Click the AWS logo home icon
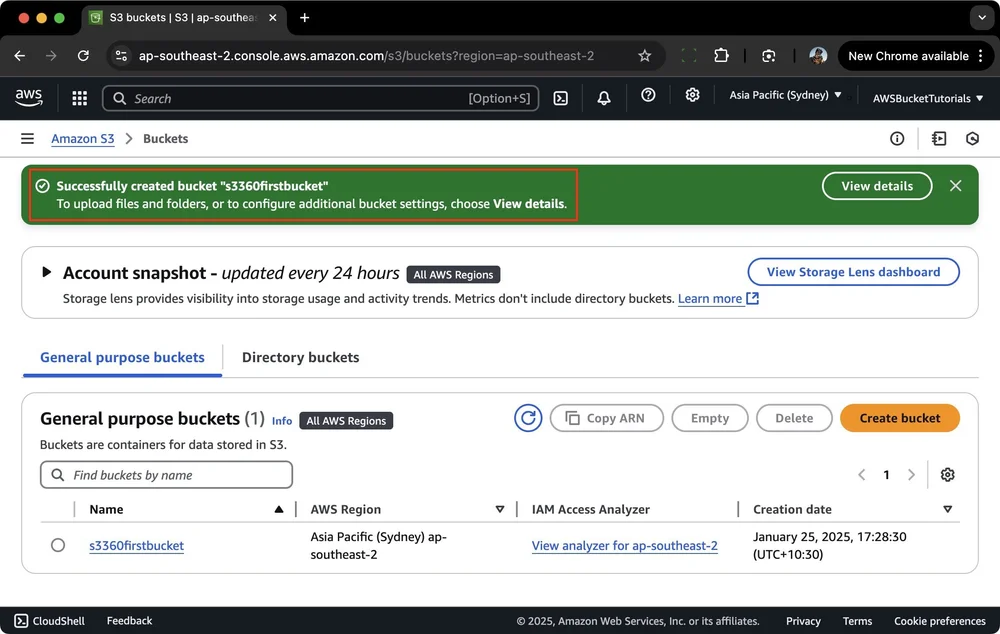 pyautogui.click(x=29, y=98)
